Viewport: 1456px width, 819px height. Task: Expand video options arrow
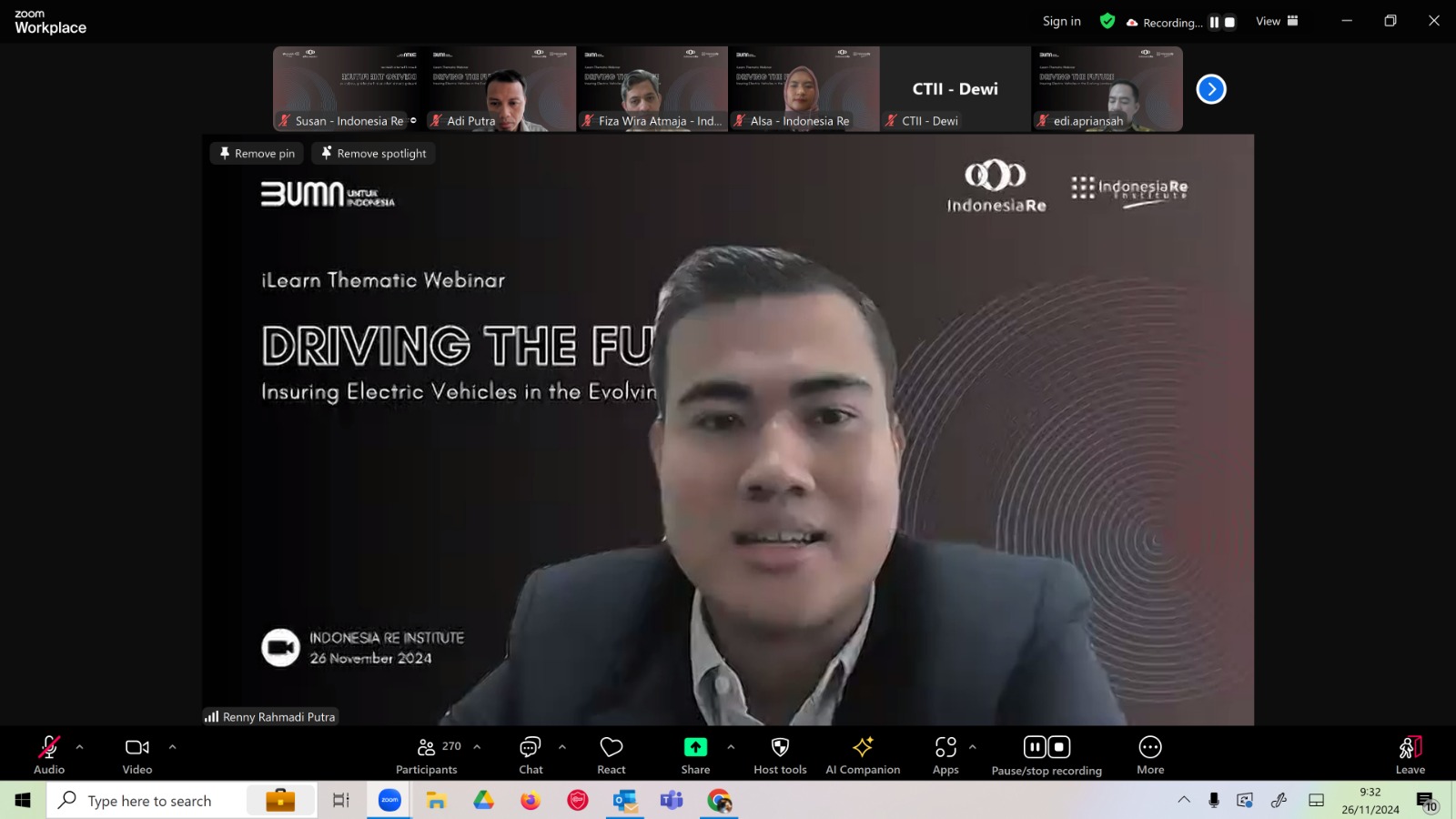173,747
